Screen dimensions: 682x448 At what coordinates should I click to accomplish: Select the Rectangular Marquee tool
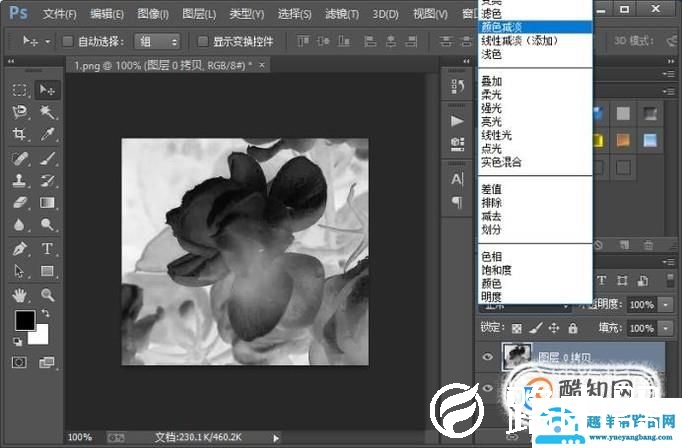click(x=20, y=90)
